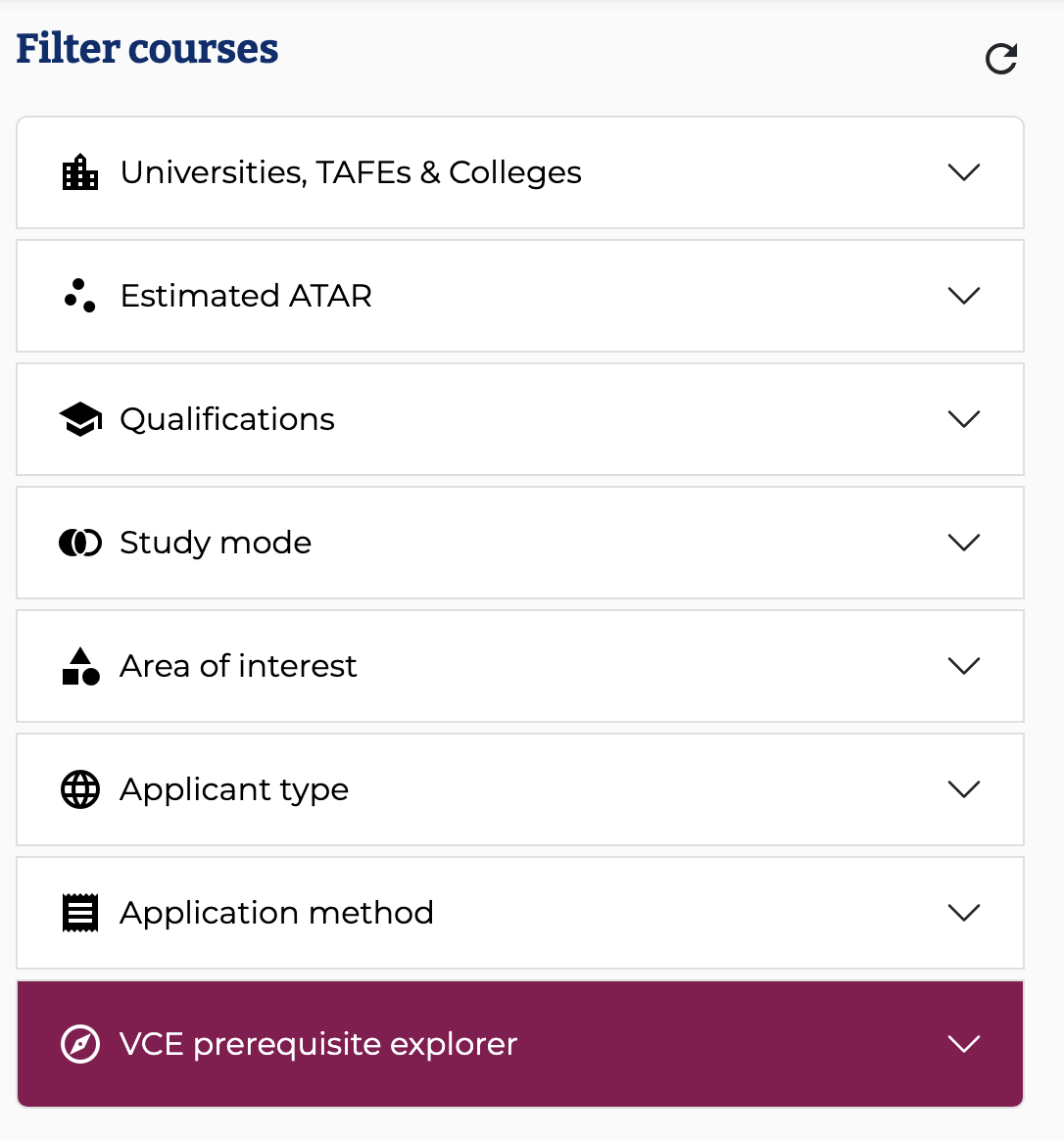Expand the Study mode options
1064x1140 pixels.
pos(964,543)
